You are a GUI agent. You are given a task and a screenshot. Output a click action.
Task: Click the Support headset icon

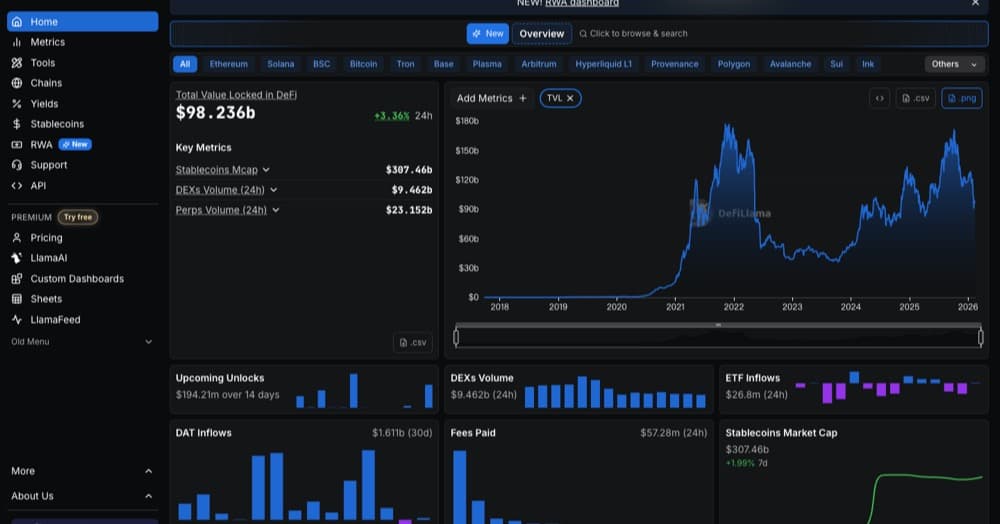tap(17, 165)
